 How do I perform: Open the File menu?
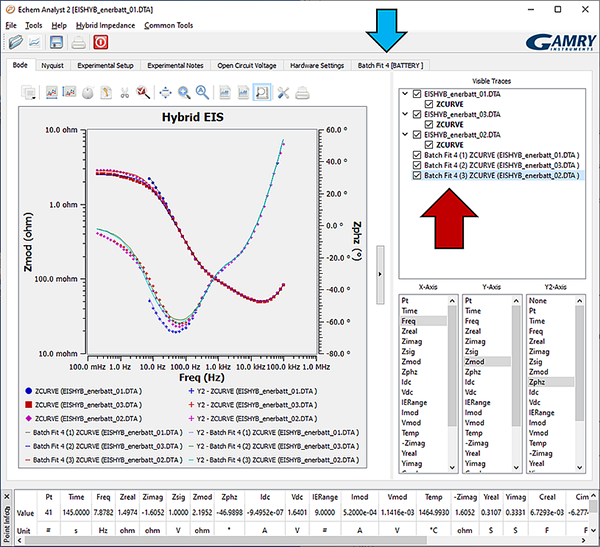pyautogui.click(x=11, y=25)
